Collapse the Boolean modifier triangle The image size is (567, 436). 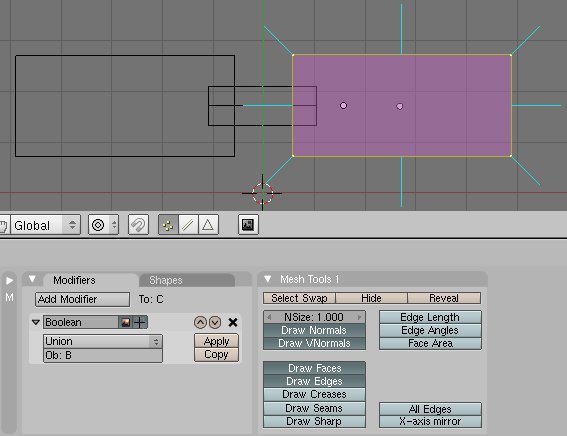tap(36, 322)
